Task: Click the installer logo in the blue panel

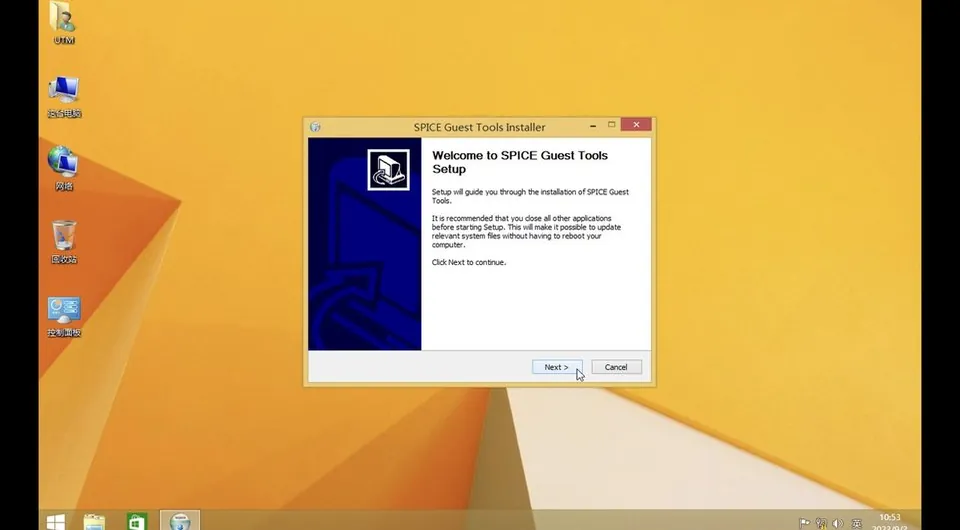Action: pos(389,170)
